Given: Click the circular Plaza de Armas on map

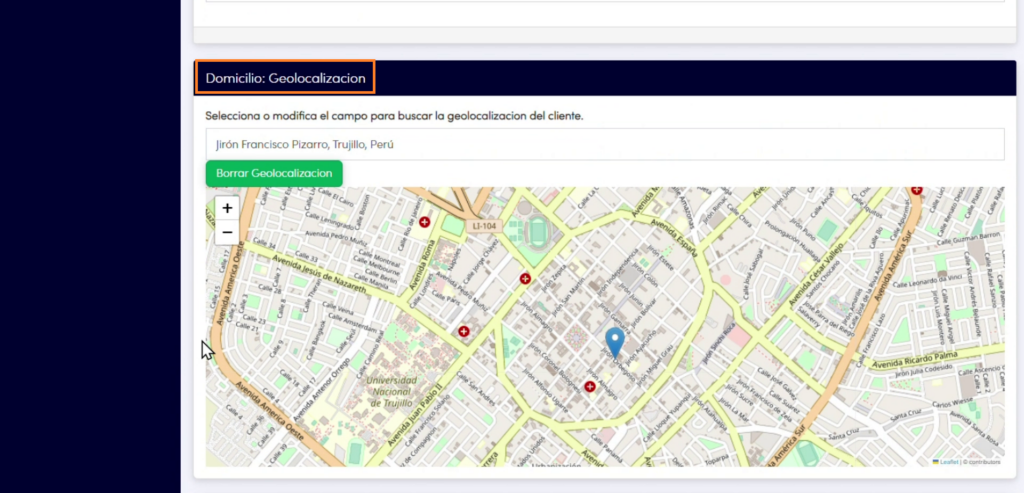Looking at the screenshot, I should tap(577, 338).
